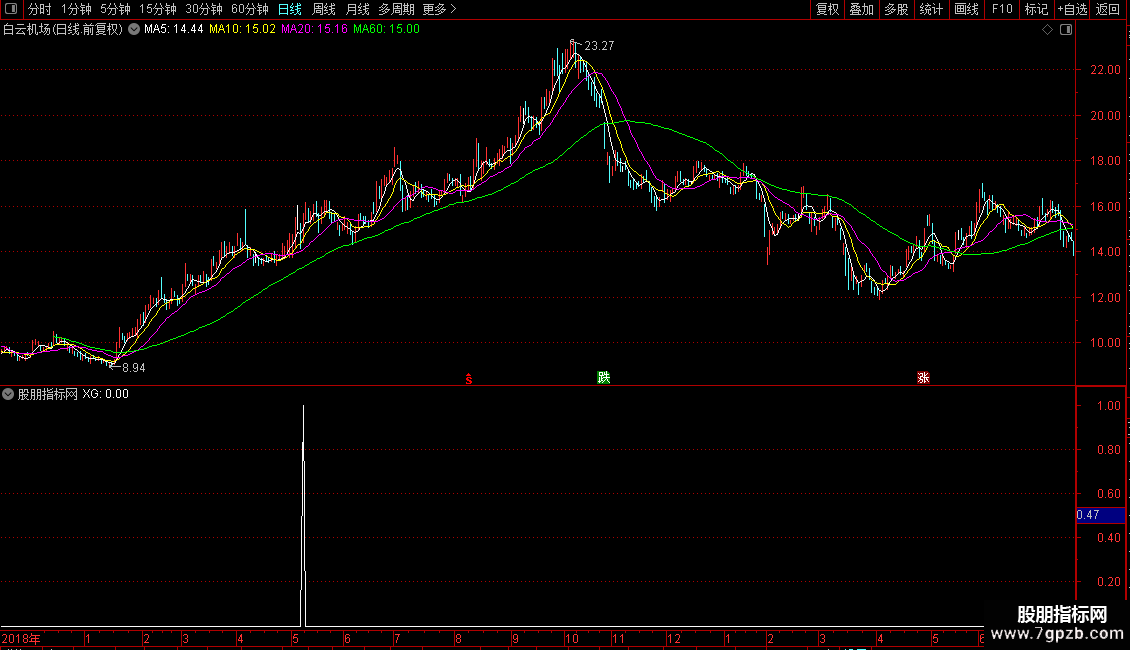Switch to the 分时 intraday view
Screen dimensions: 1130x650
(x=40, y=9)
